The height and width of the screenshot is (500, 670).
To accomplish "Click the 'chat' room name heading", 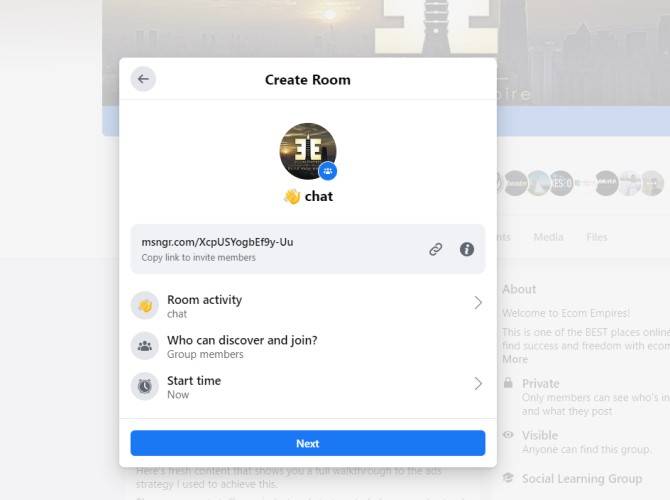I will (x=319, y=196).
